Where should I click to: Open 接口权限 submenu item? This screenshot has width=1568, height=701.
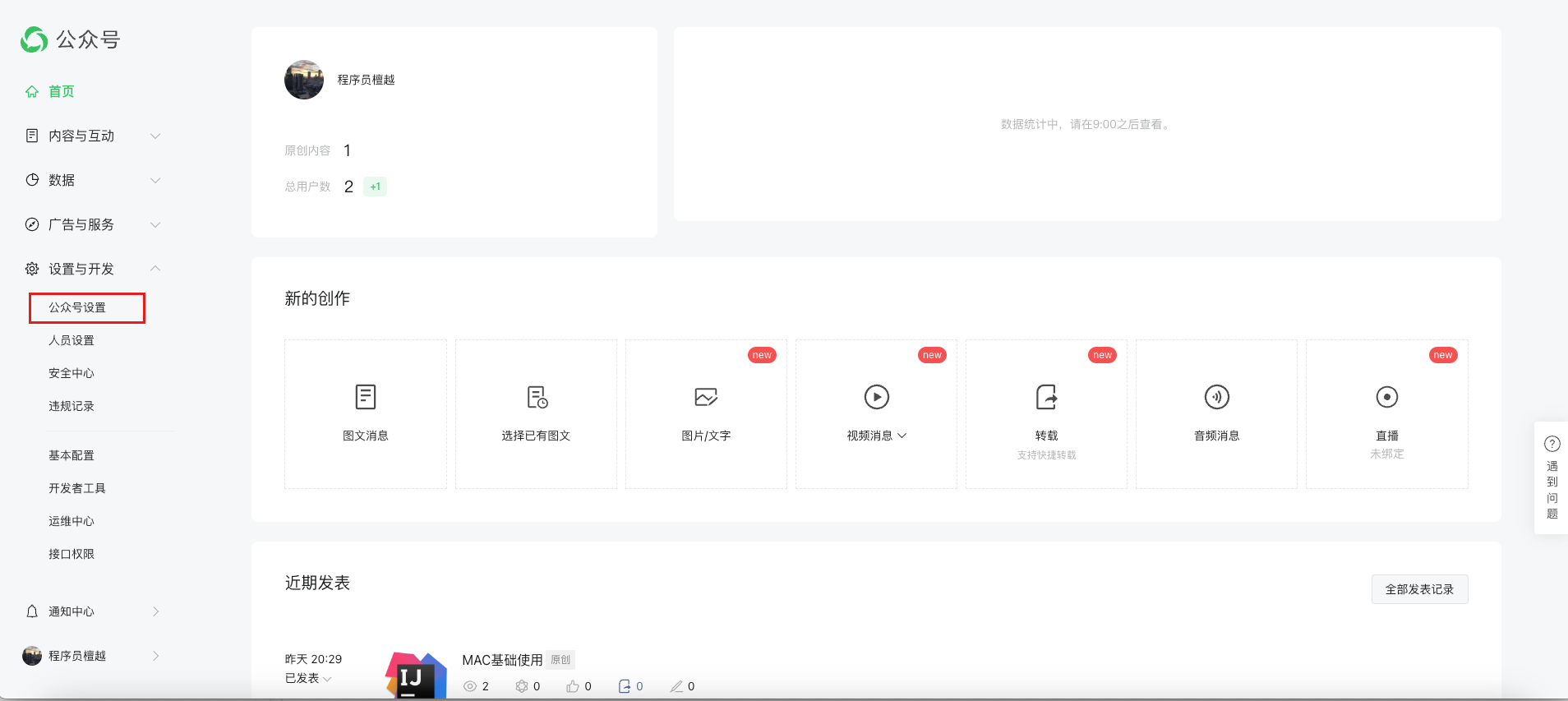click(71, 554)
